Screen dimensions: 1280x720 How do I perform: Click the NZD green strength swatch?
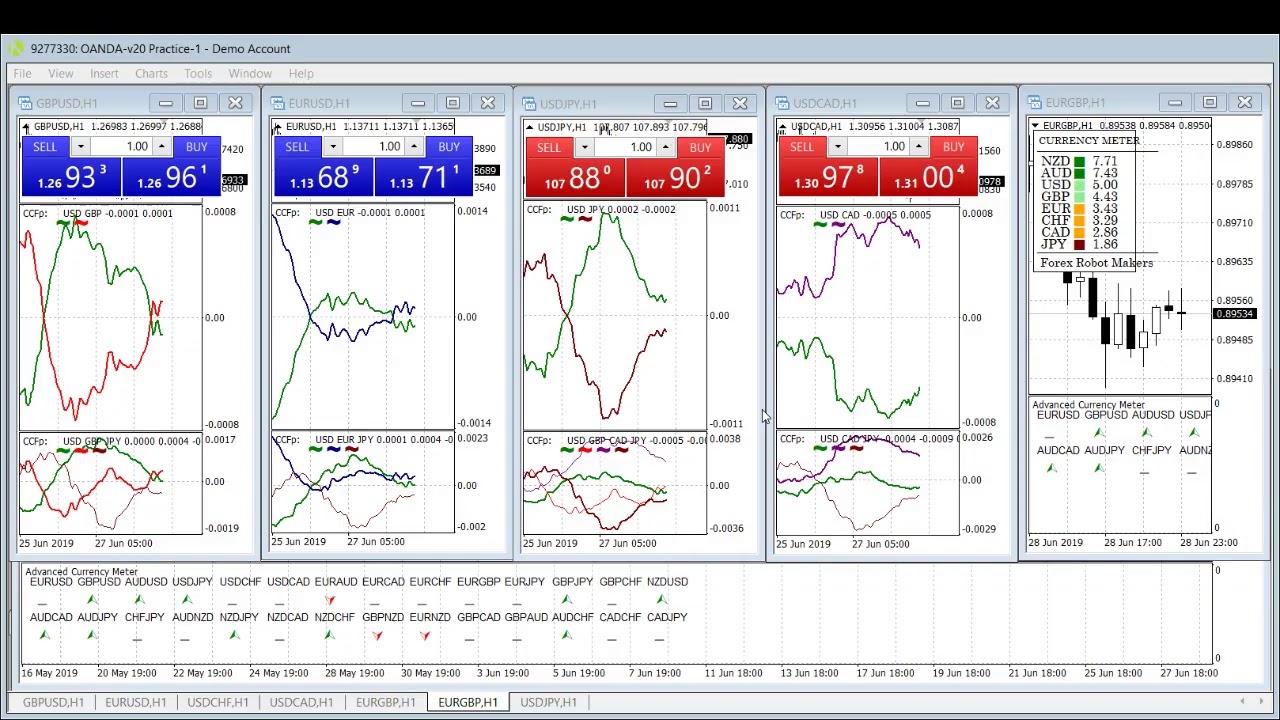(1079, 161)
